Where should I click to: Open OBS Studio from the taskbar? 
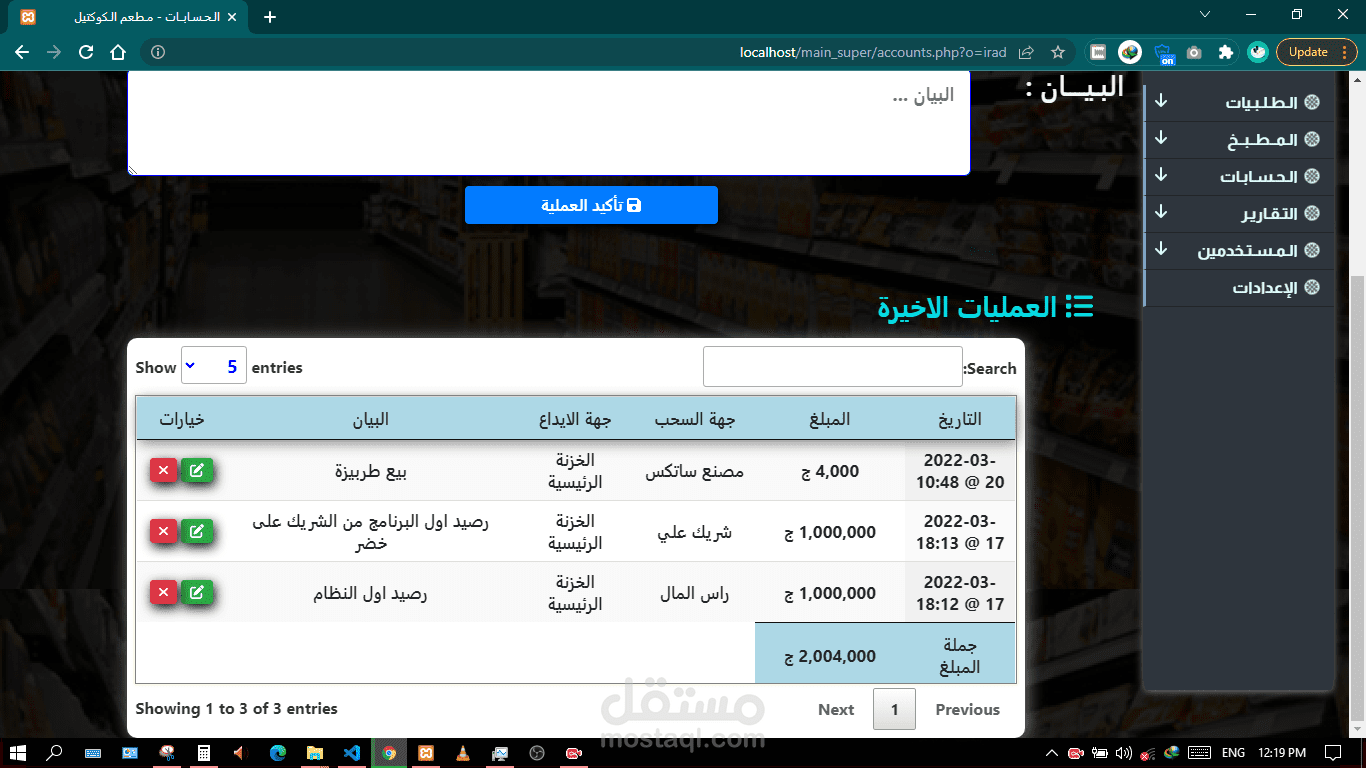[537, 752]
